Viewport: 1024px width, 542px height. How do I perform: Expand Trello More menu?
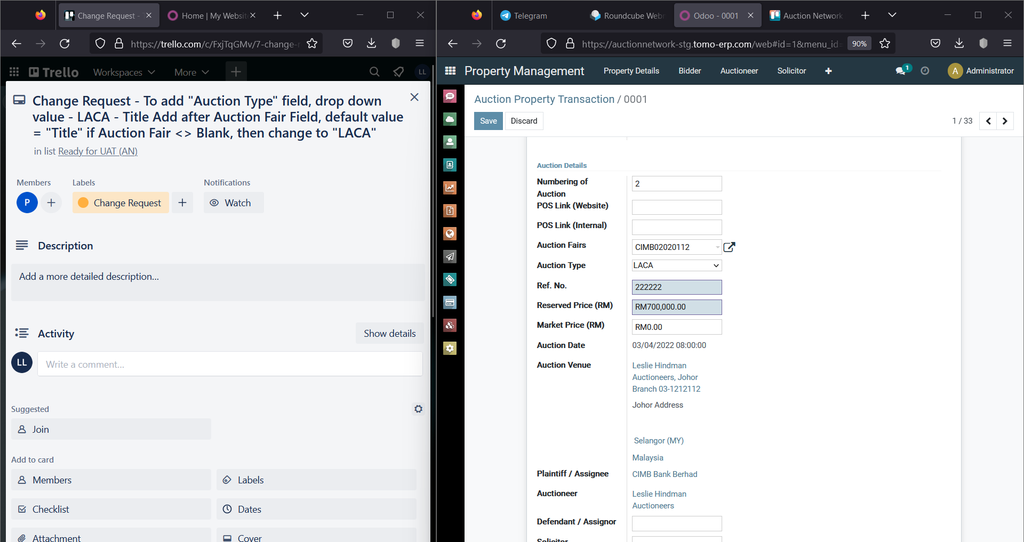pyautogui.click(x=191, y=72)
